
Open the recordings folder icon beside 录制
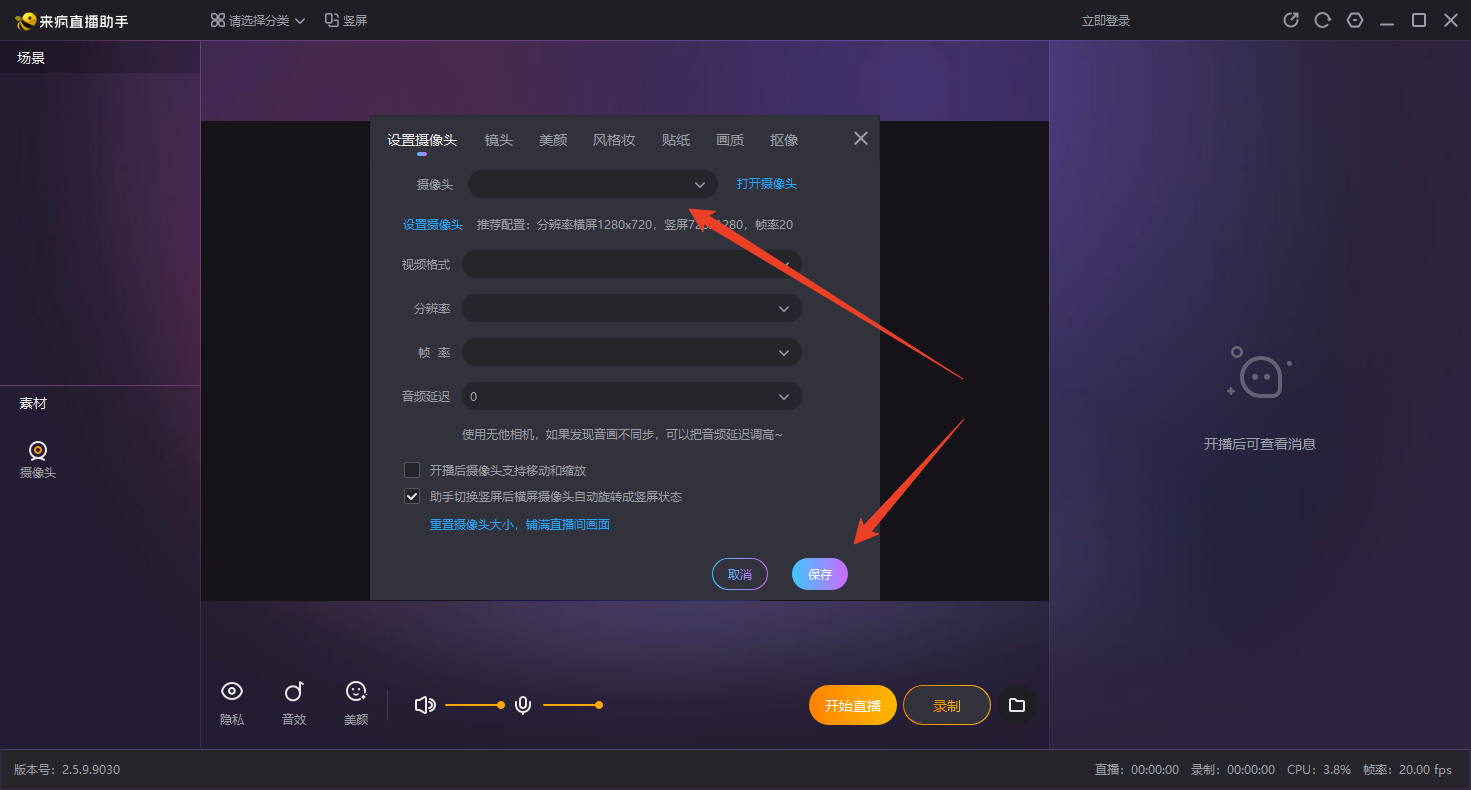pos(1016,705)
